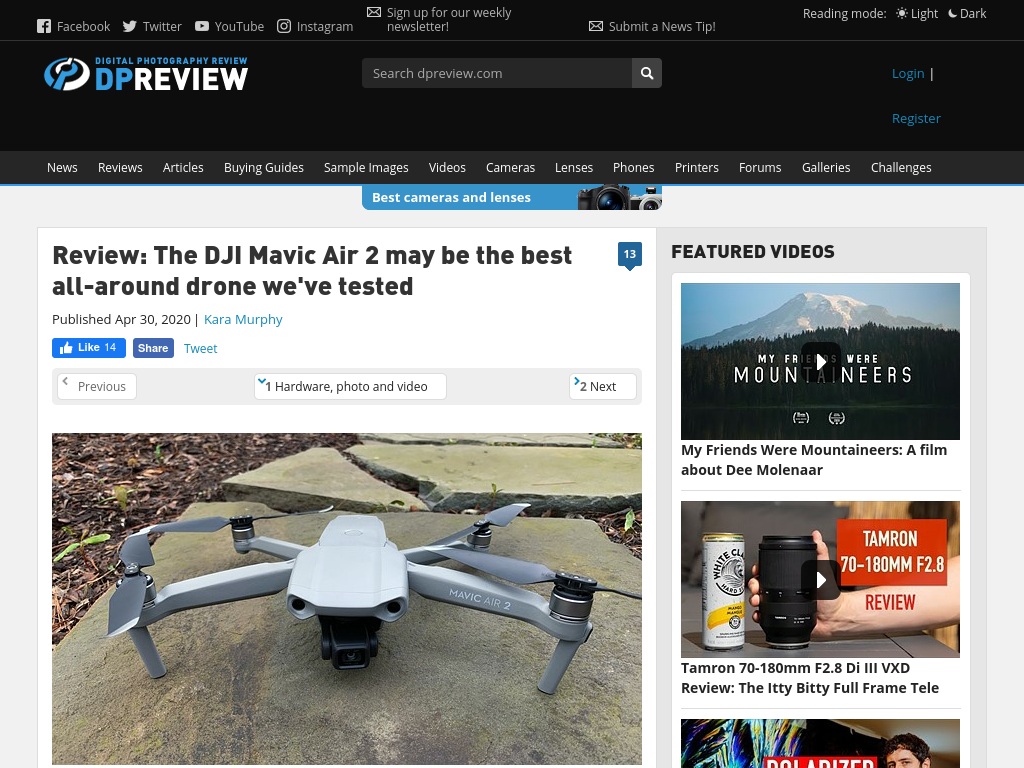Click the Login link
This screenshot has height=768, width=1024.
click(908, 74)
